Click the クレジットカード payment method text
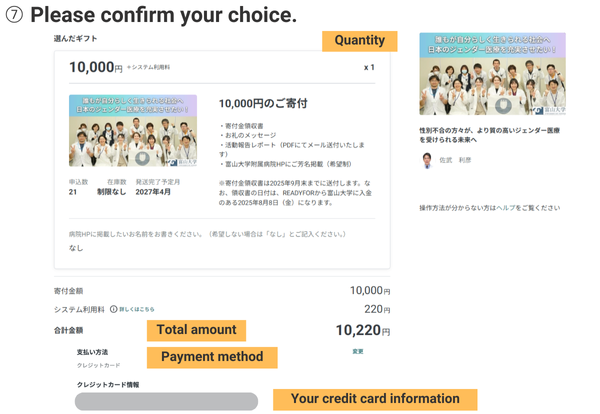This screenshot has width=600, height=414. coord(98,365)
